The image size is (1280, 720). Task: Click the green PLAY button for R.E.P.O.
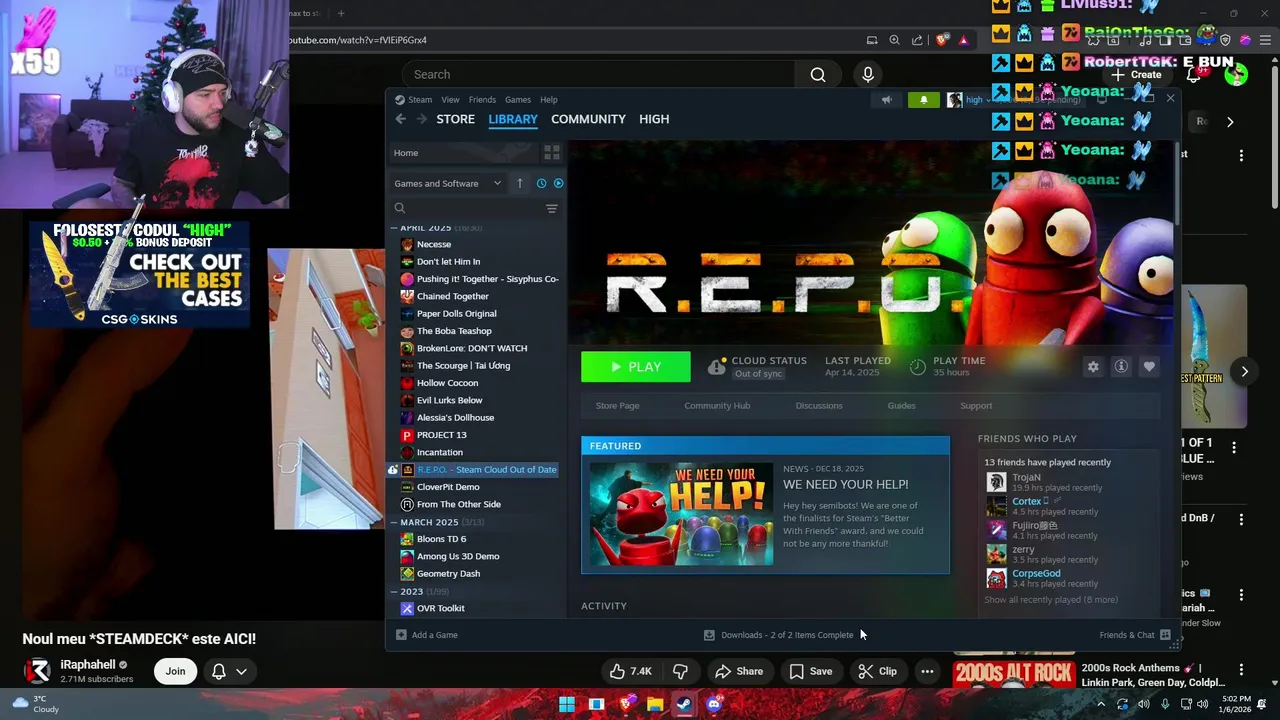tap(636, 367)
